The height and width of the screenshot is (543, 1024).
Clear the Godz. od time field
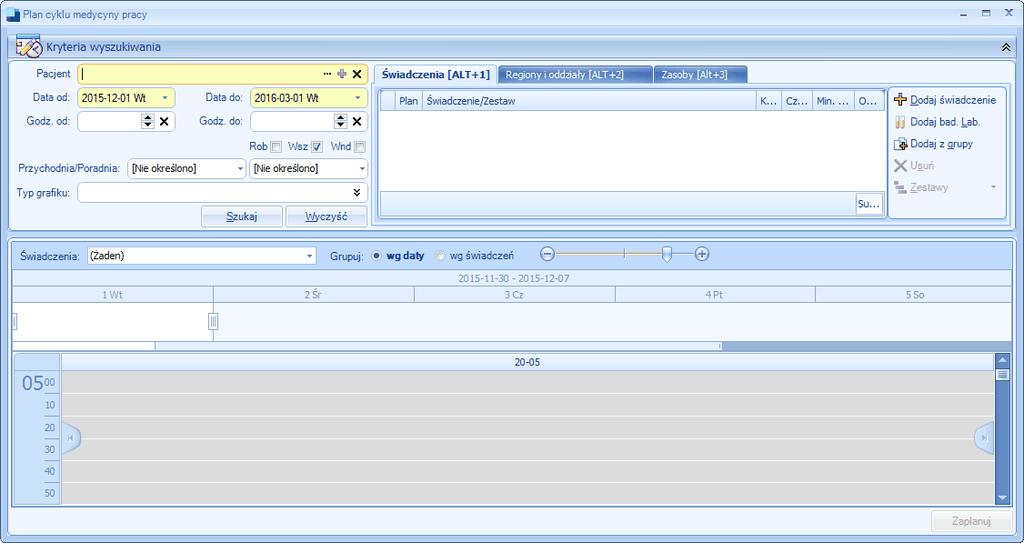[x=165, y=122]
